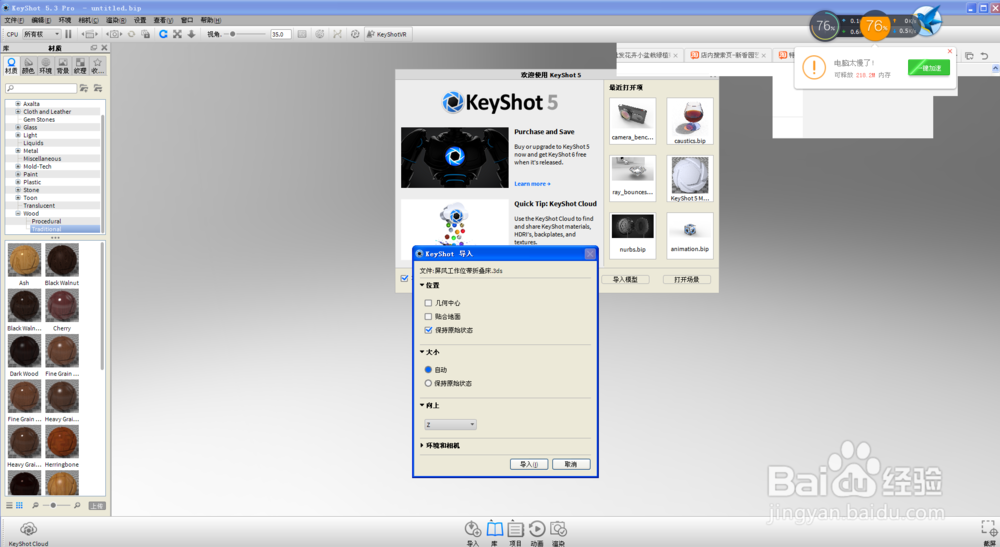Image resolution: width=1000 pixels, height=547 pixels.
Task: Switch library to Textures (纹理) icon tab
Action: click(80, 65)
